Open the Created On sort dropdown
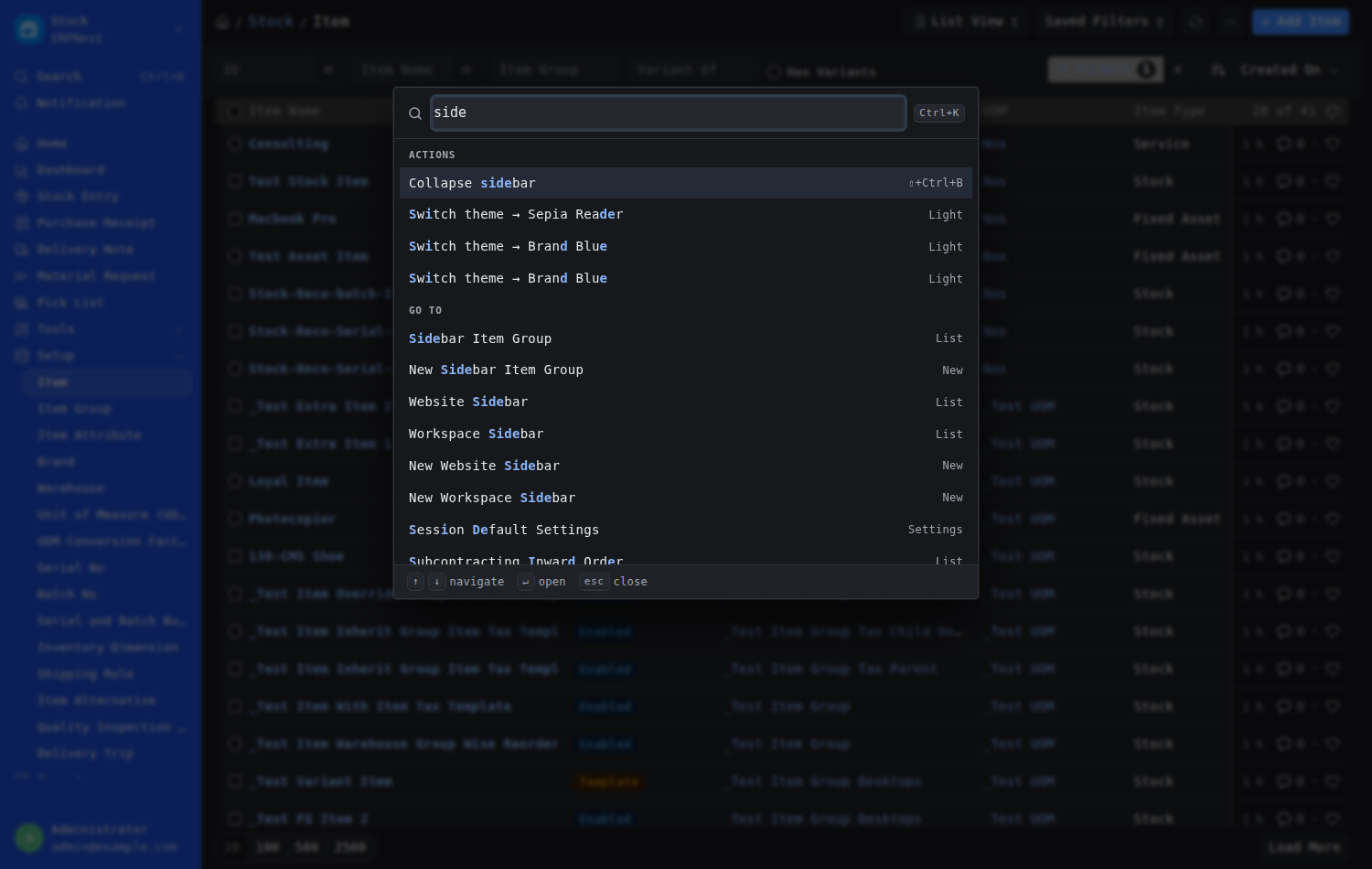The width and height of the screenshot is (1372, 869). pos(1290,70)
